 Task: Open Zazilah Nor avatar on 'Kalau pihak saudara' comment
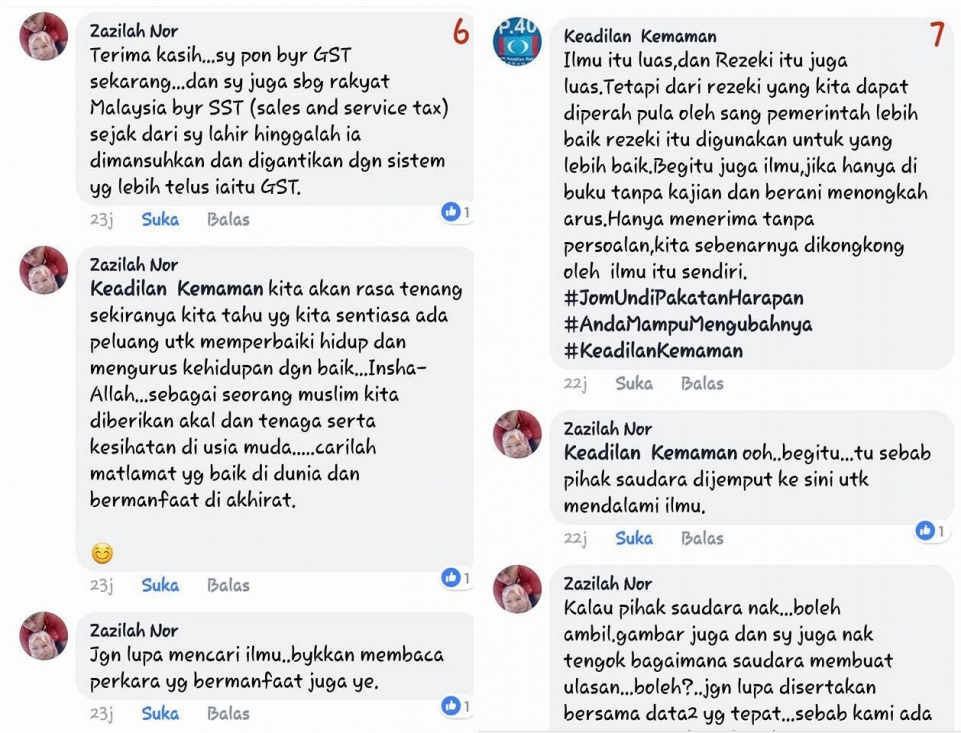click(x=517, y=589)
